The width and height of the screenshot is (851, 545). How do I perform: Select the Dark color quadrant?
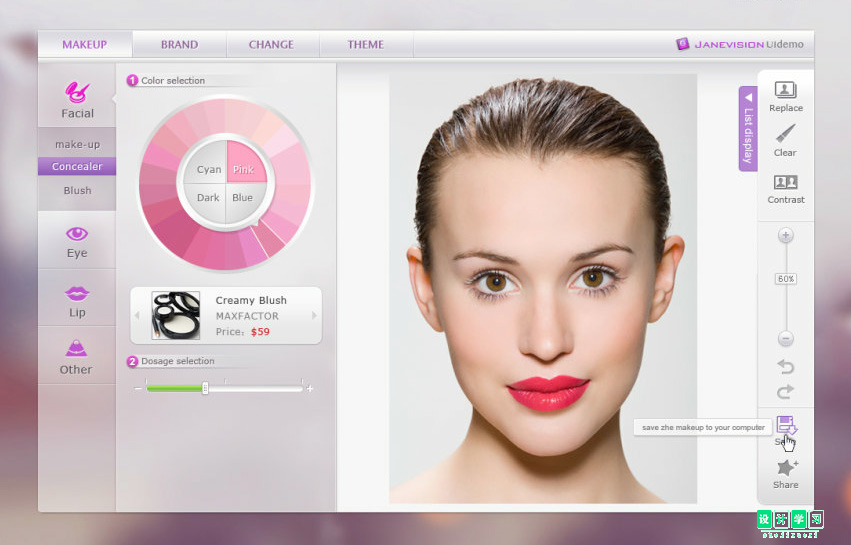206,200
